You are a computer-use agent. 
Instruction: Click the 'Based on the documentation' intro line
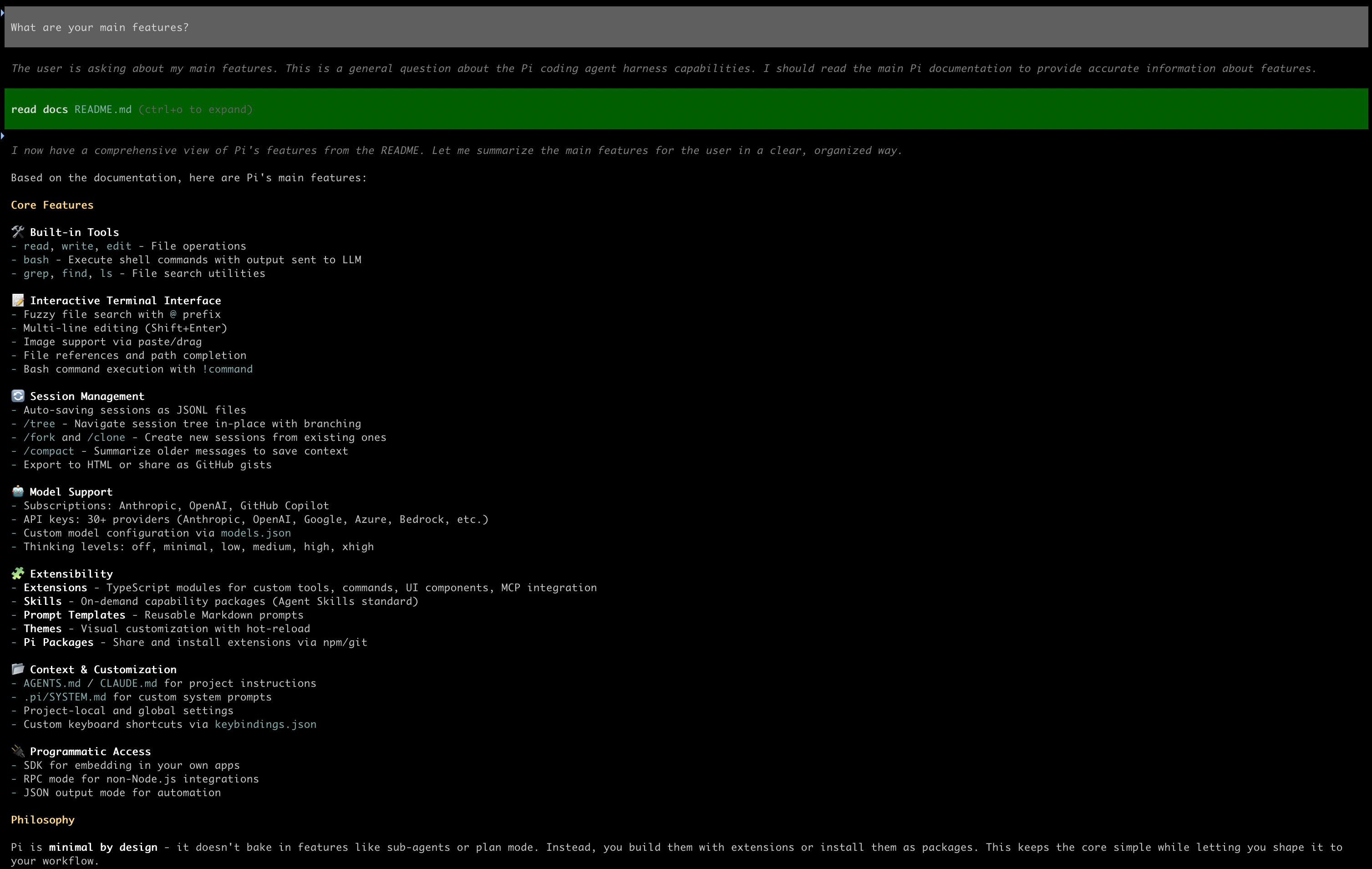[x=189, y=177]
